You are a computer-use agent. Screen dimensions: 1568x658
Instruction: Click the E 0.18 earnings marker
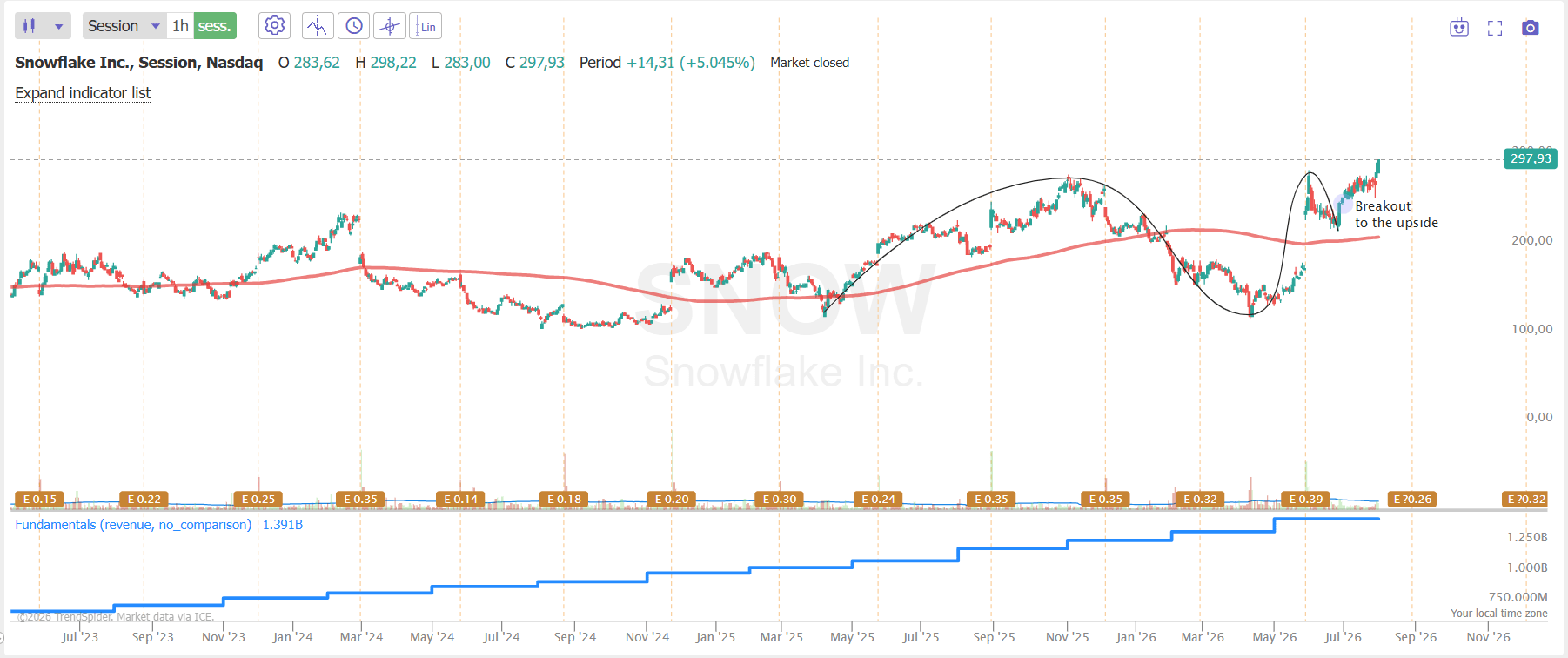coord(564,500)
